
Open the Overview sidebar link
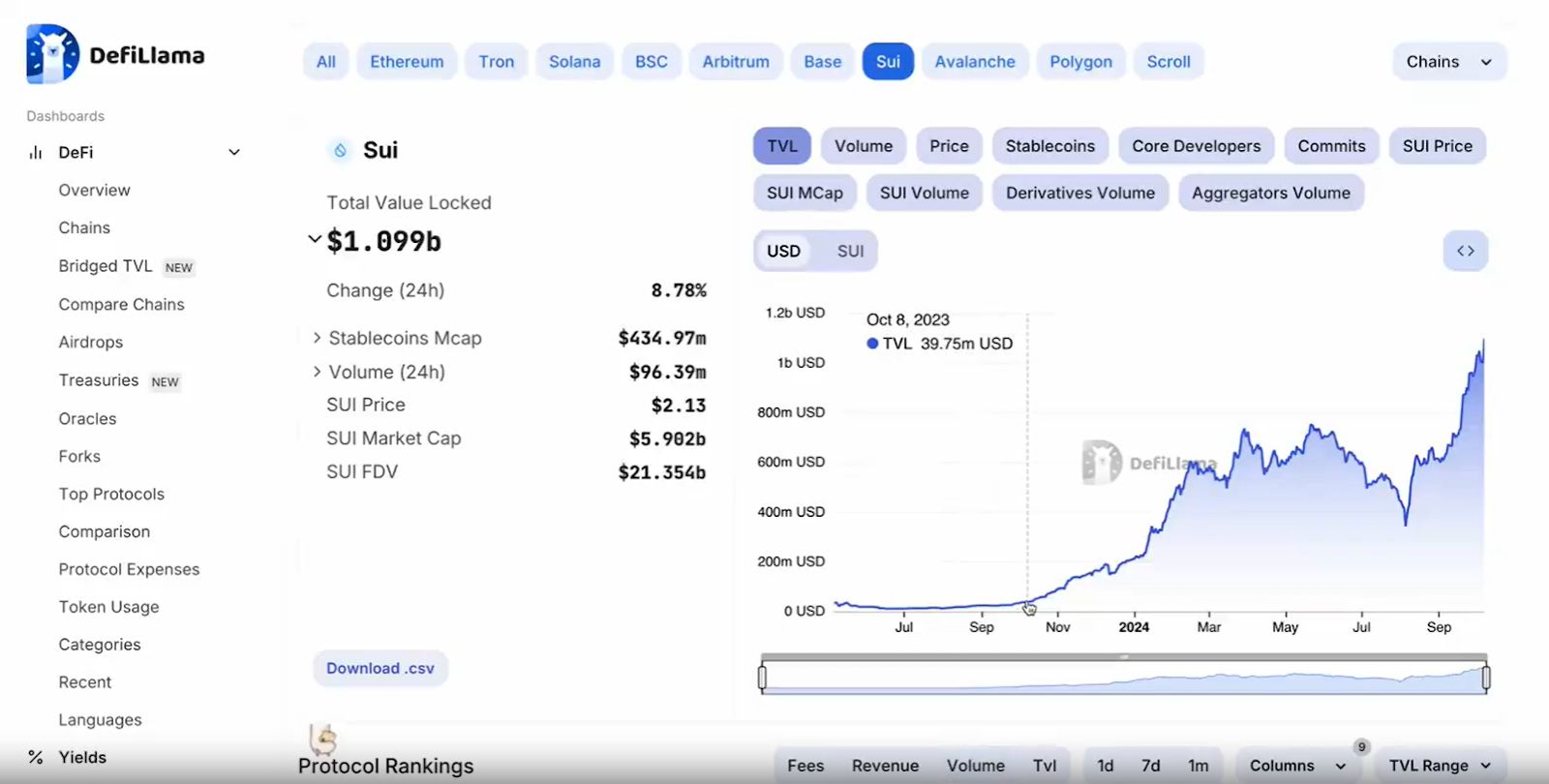tap(95, 191)
